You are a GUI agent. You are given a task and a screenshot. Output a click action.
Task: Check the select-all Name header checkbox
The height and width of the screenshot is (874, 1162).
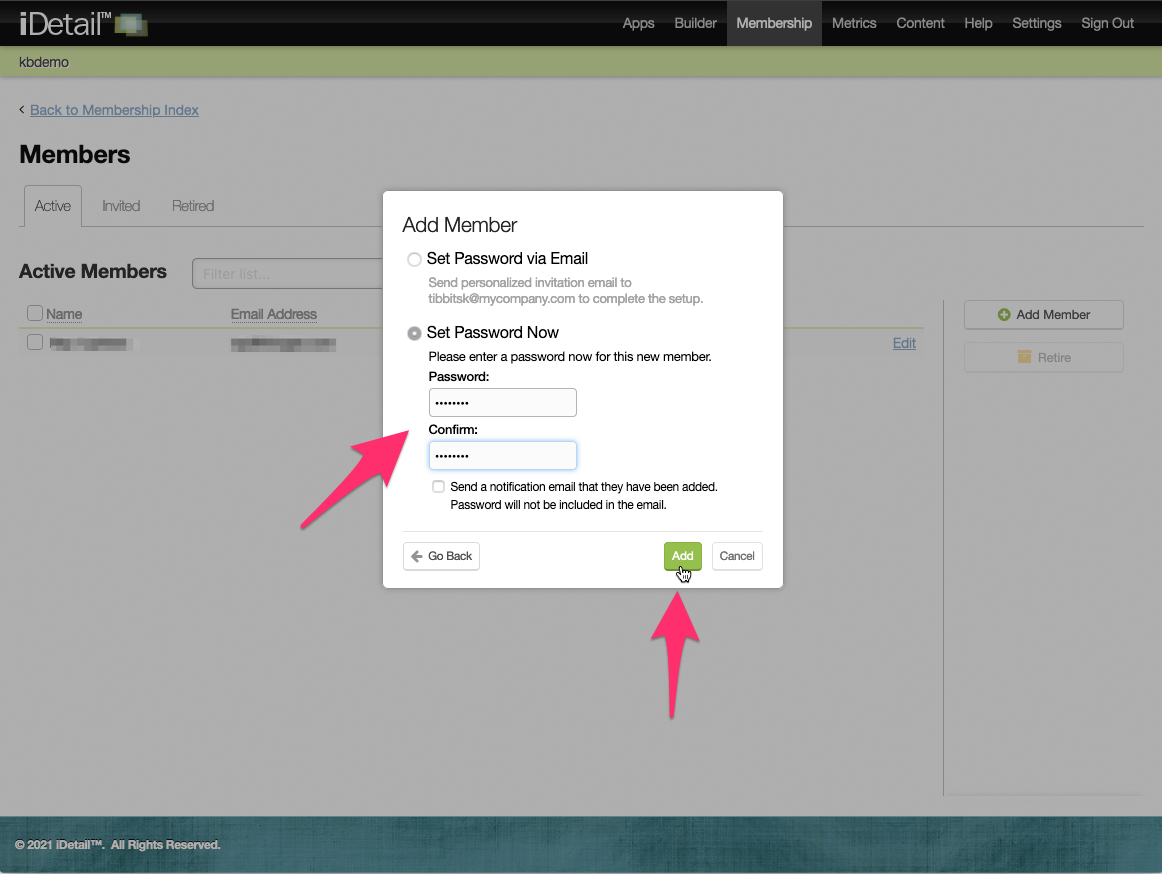coord(35,313)
